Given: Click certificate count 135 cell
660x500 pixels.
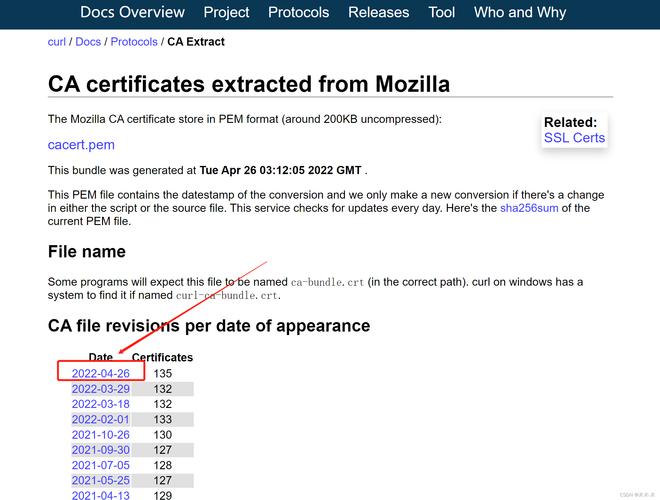Looking at the screenshot, I should [162, 373].
